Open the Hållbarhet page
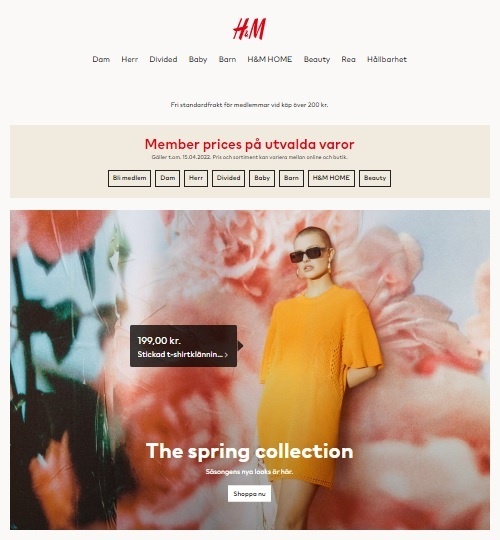 387,59
